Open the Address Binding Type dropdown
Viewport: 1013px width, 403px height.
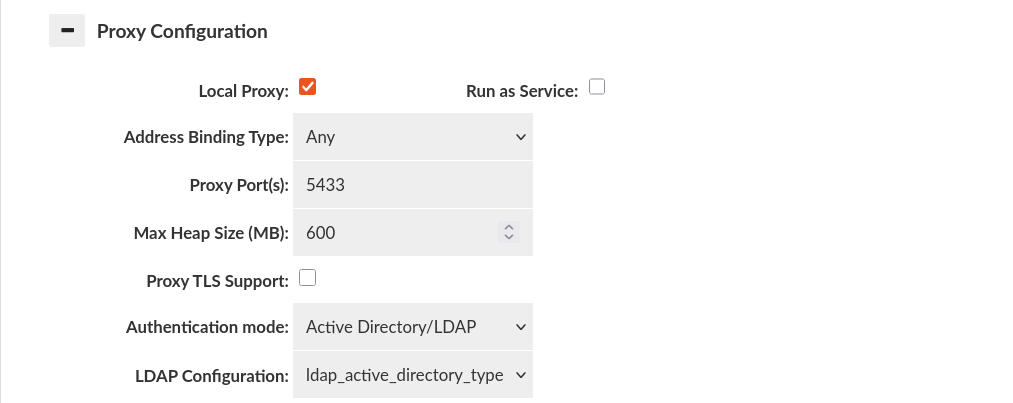coord(413,137)
